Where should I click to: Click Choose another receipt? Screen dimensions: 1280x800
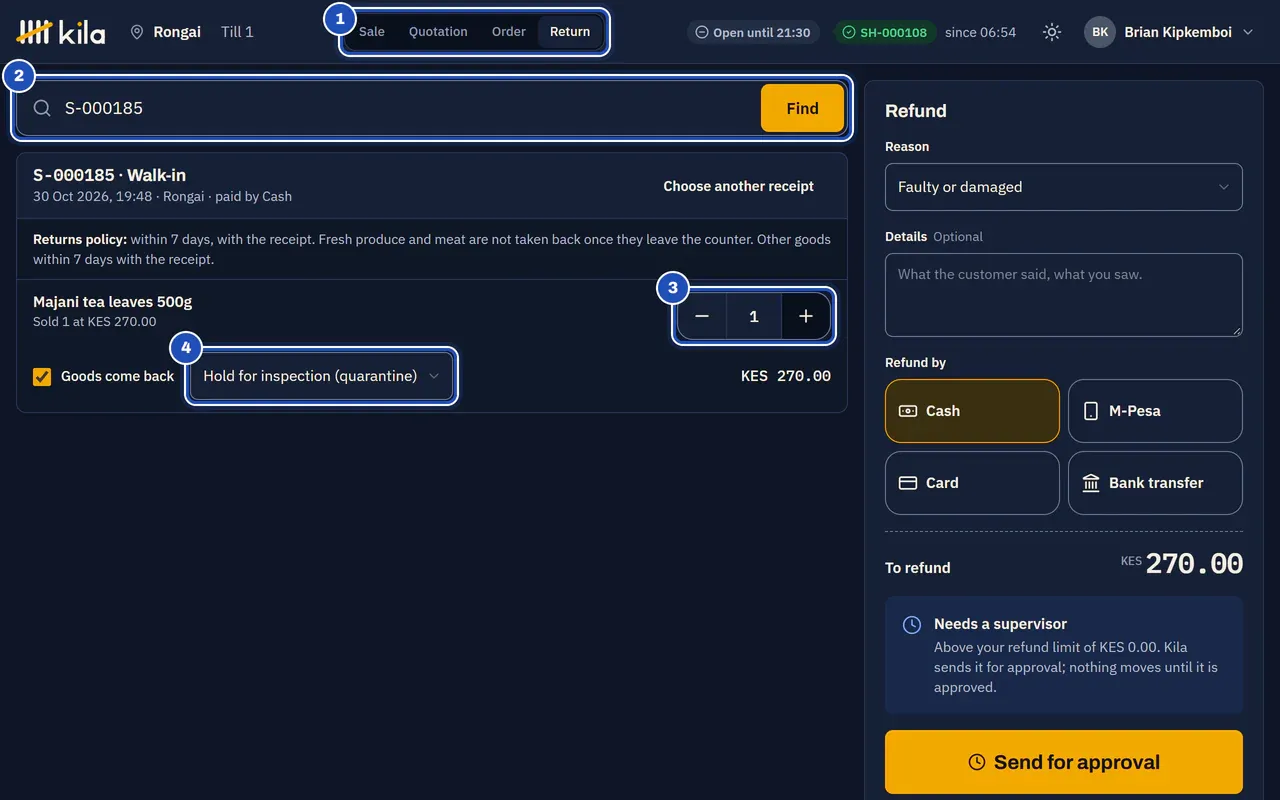click(x=739, y=186)
